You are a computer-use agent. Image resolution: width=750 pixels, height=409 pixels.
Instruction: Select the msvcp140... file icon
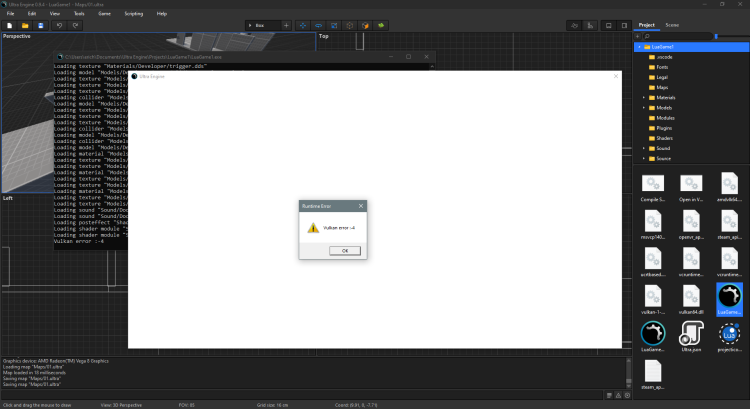(x=653, y=224)
